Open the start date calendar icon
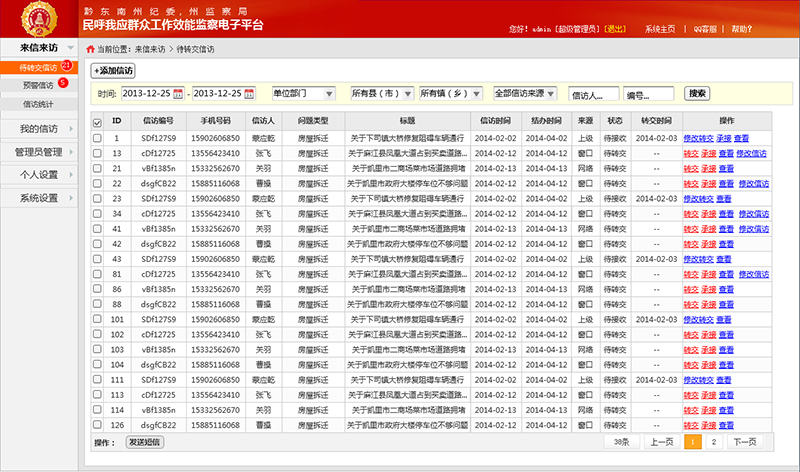The height and width of the screenshot is (472, 800). [x=178, y=94]
